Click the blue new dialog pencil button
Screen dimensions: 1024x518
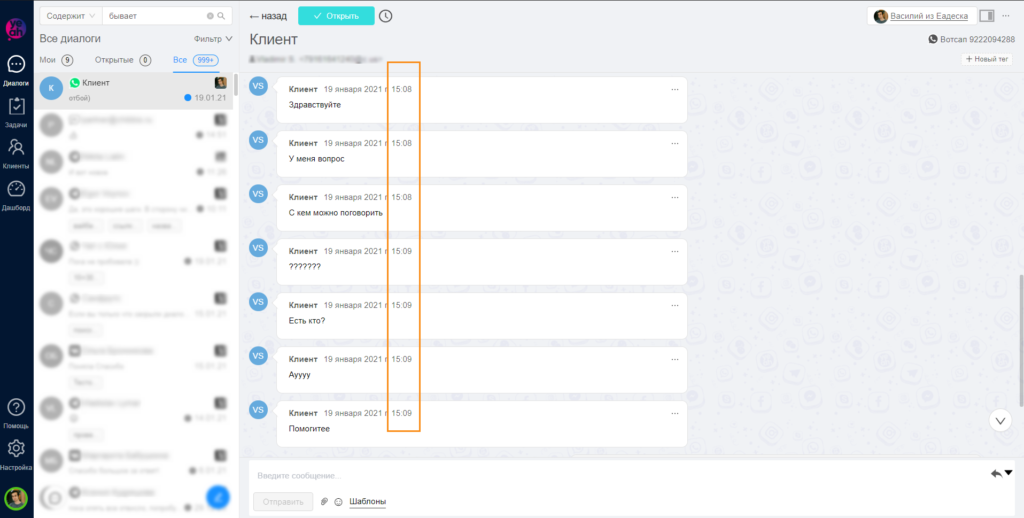tap(218, 496)
